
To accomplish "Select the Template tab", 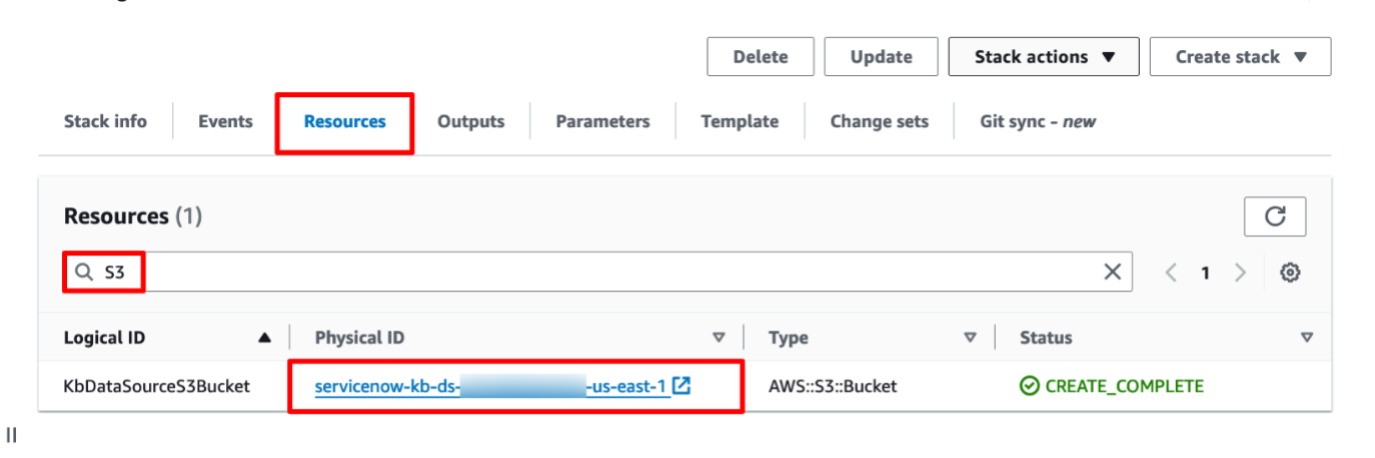I will point(739,121).
